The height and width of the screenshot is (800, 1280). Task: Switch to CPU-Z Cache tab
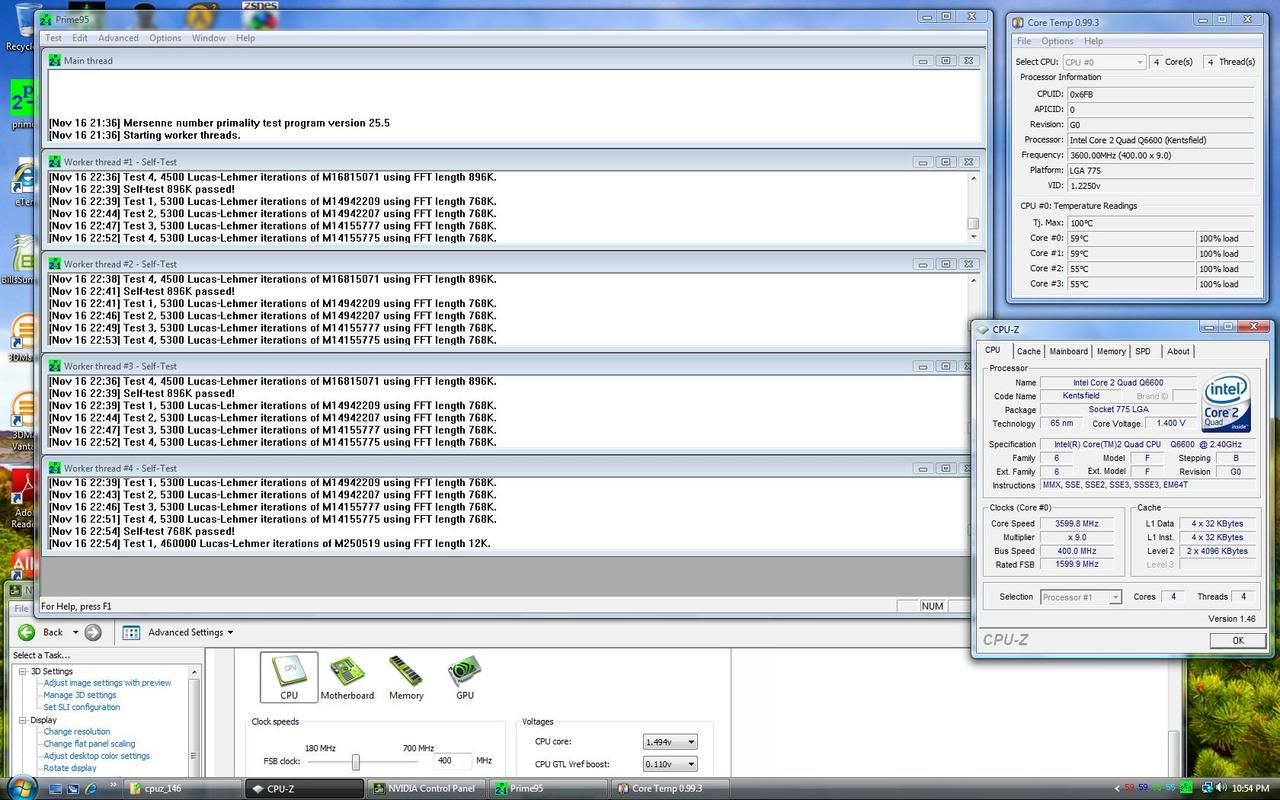[x=1028, y=351]
